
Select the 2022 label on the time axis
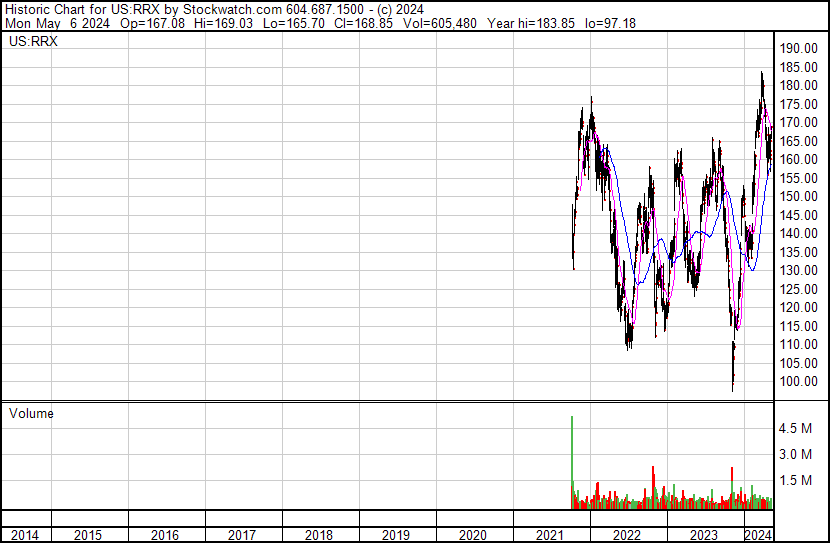[627, 535]
